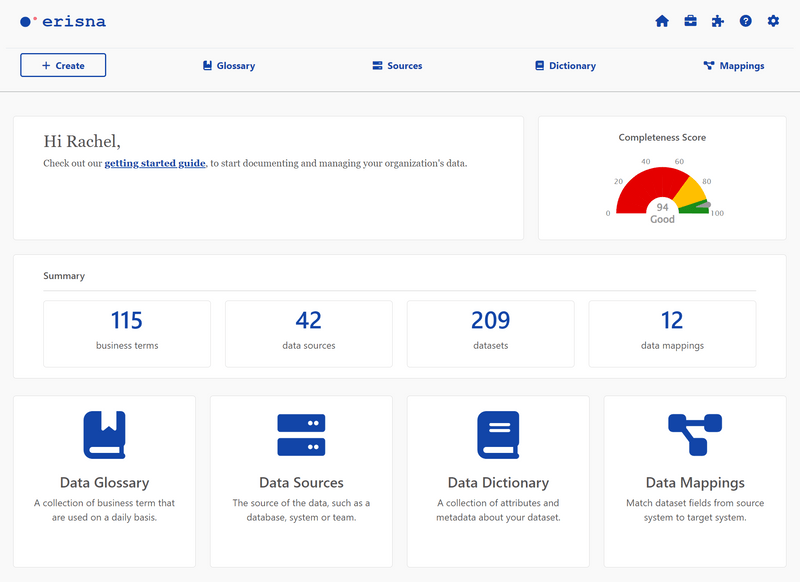Screen dimensions: 800x582
Task: Select the puzzle piece integrations icon
Action: 718,20
